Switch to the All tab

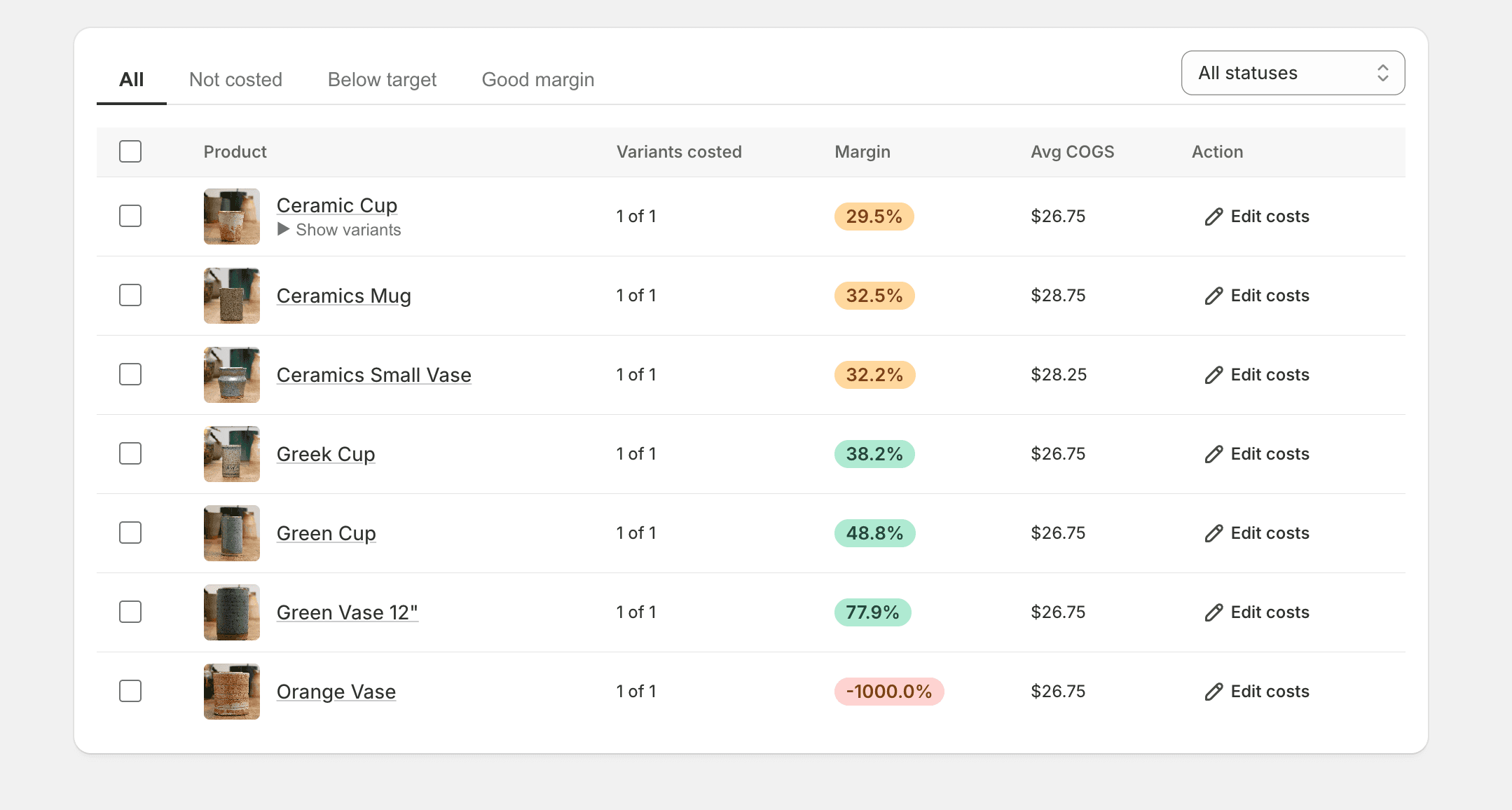point(132,80)
